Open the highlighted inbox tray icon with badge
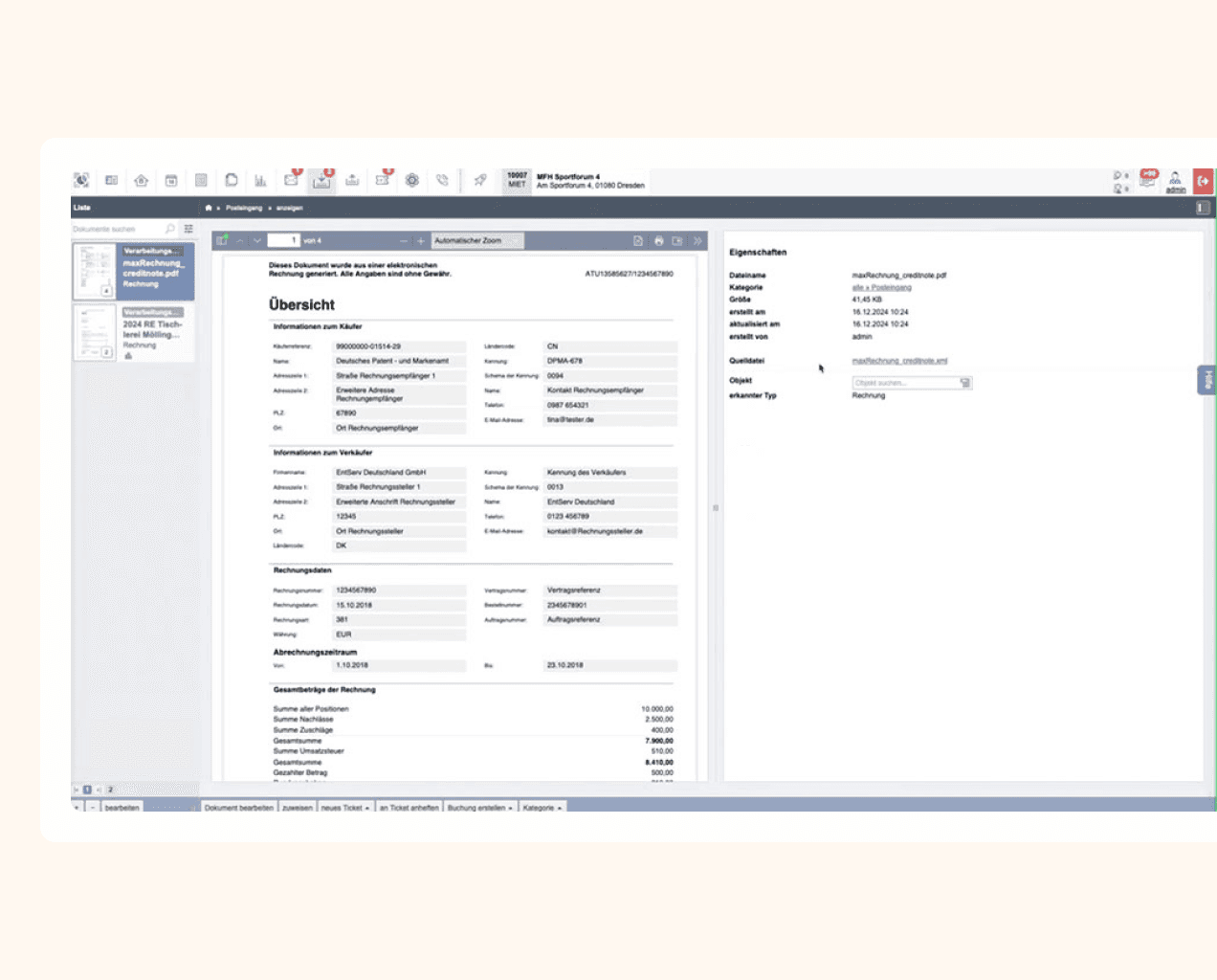The image size is (1217, 980). pos(321,180)
